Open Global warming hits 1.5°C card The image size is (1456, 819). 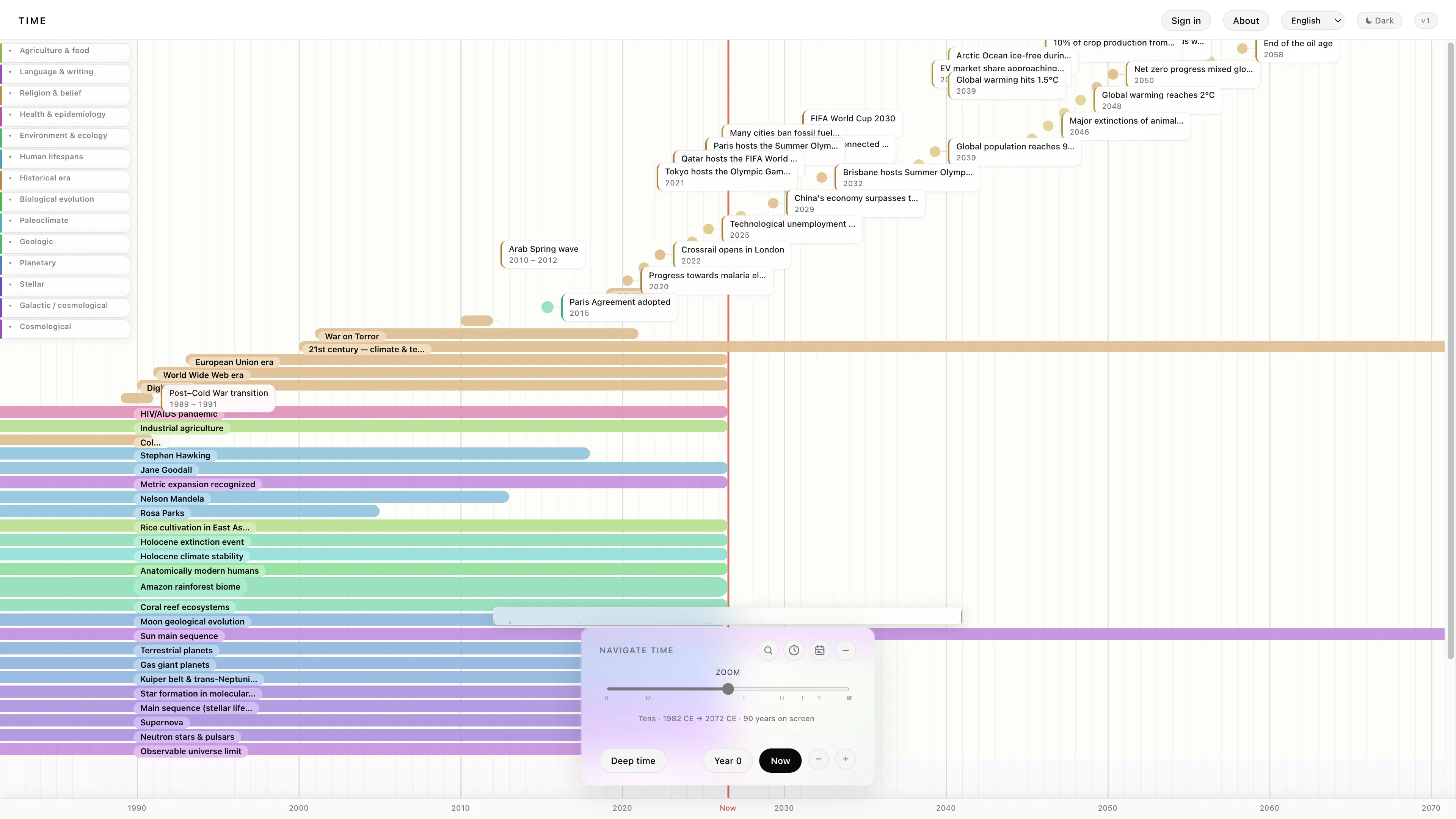[x=1007, y=85]
